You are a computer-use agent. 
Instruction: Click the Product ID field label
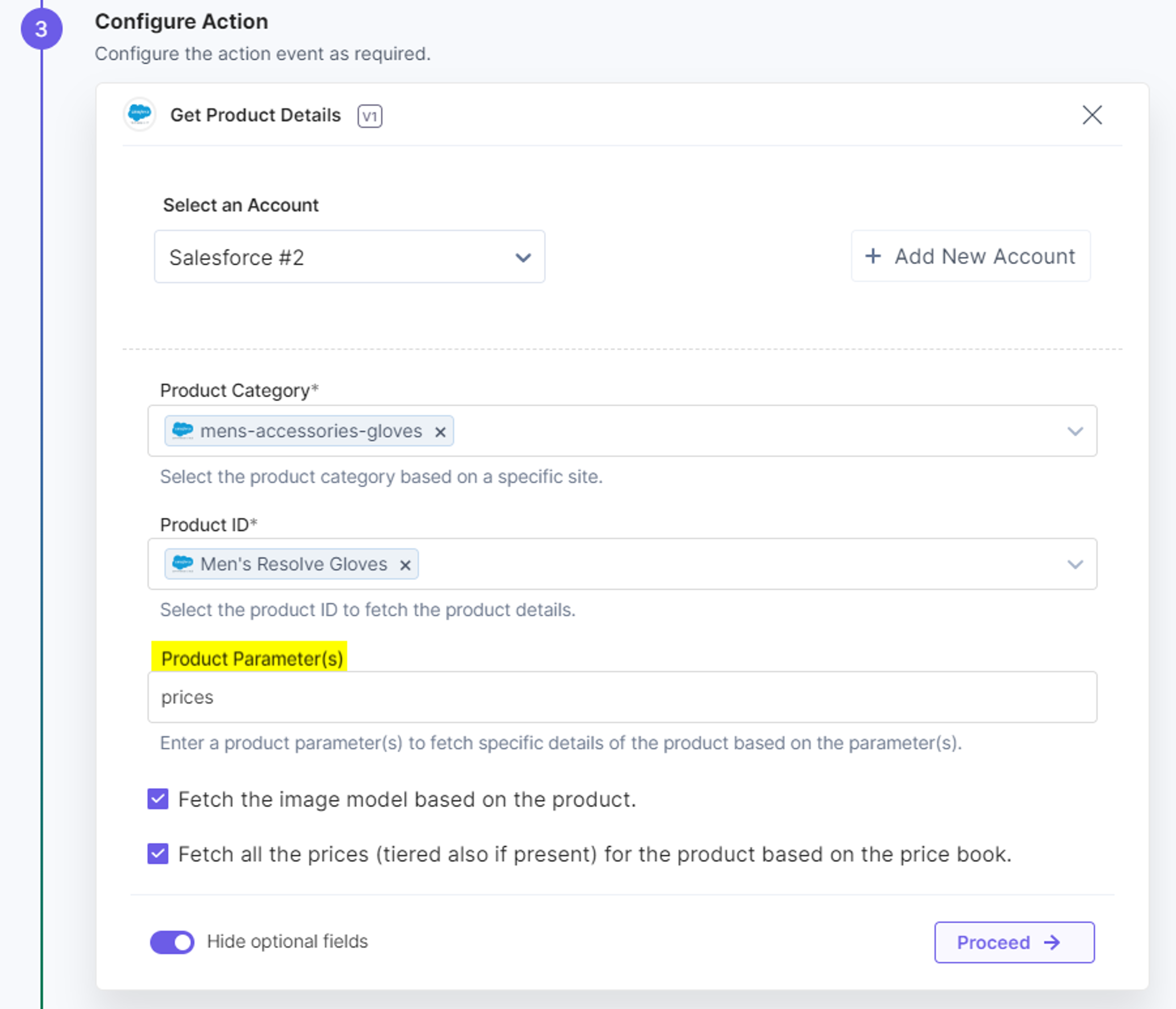208,525
